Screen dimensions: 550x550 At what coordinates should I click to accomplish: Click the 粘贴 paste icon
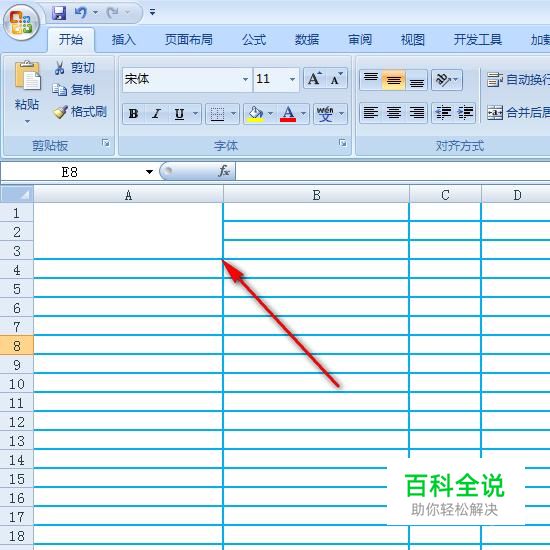(x=27, y=75)
